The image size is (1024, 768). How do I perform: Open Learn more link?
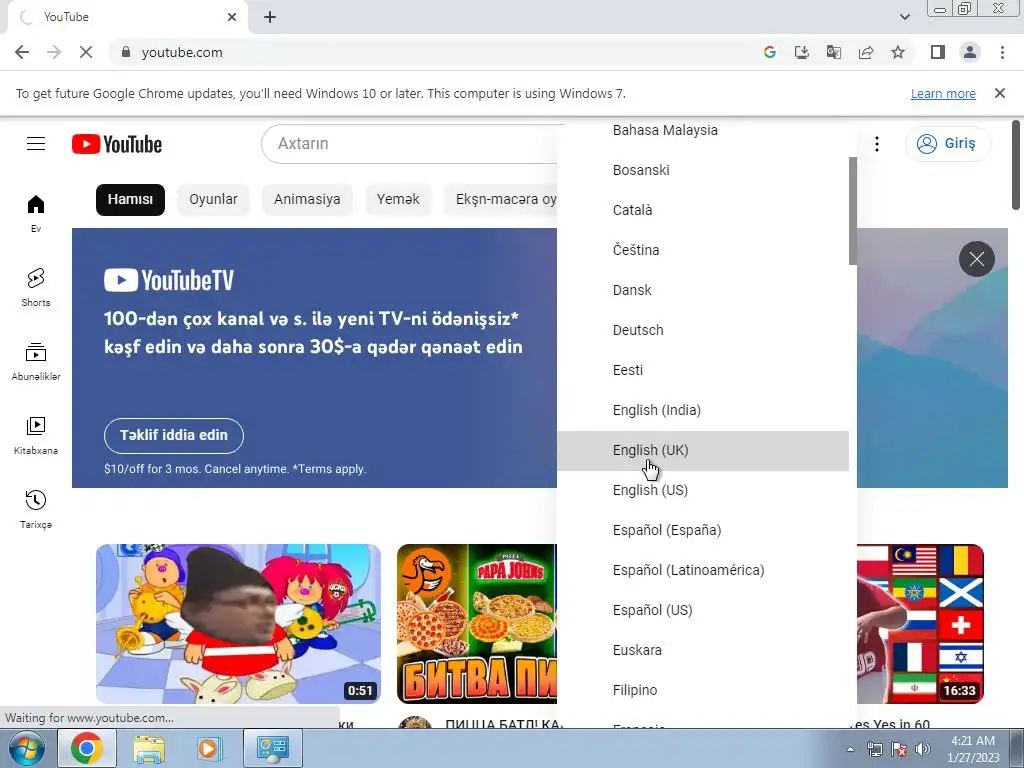(943, 93)
